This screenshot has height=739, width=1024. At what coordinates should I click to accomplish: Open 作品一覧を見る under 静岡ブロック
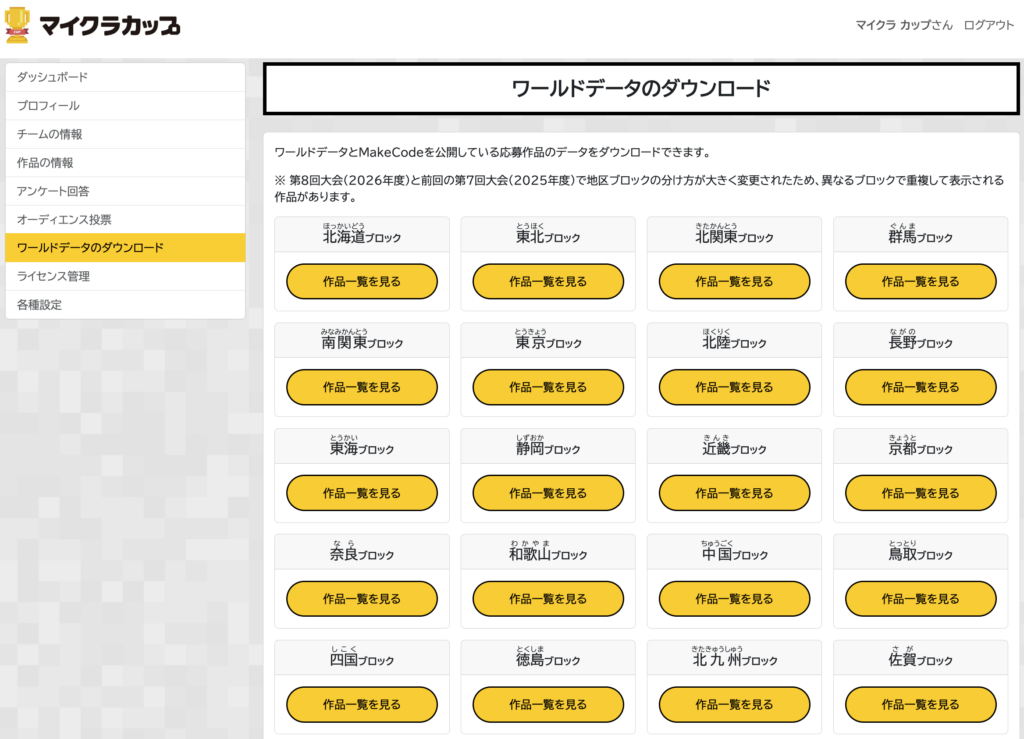[x=548, y=493]
